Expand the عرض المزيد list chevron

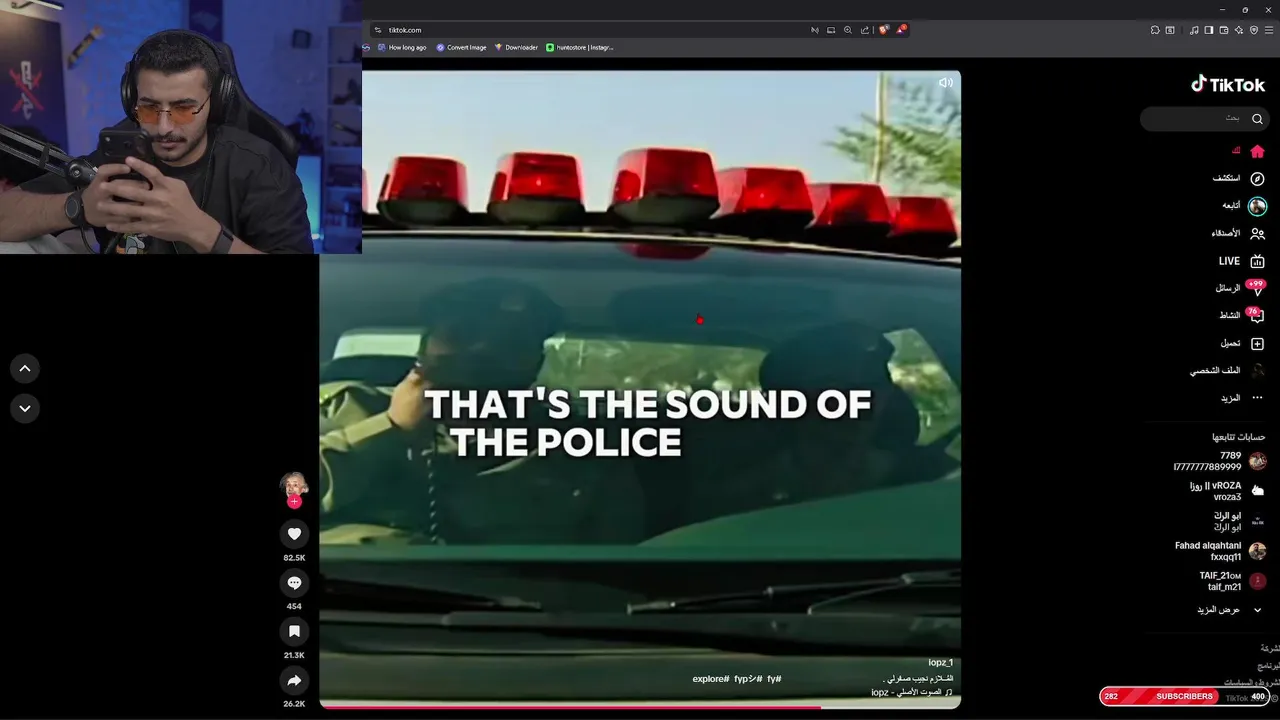(x=1257, y=610)
